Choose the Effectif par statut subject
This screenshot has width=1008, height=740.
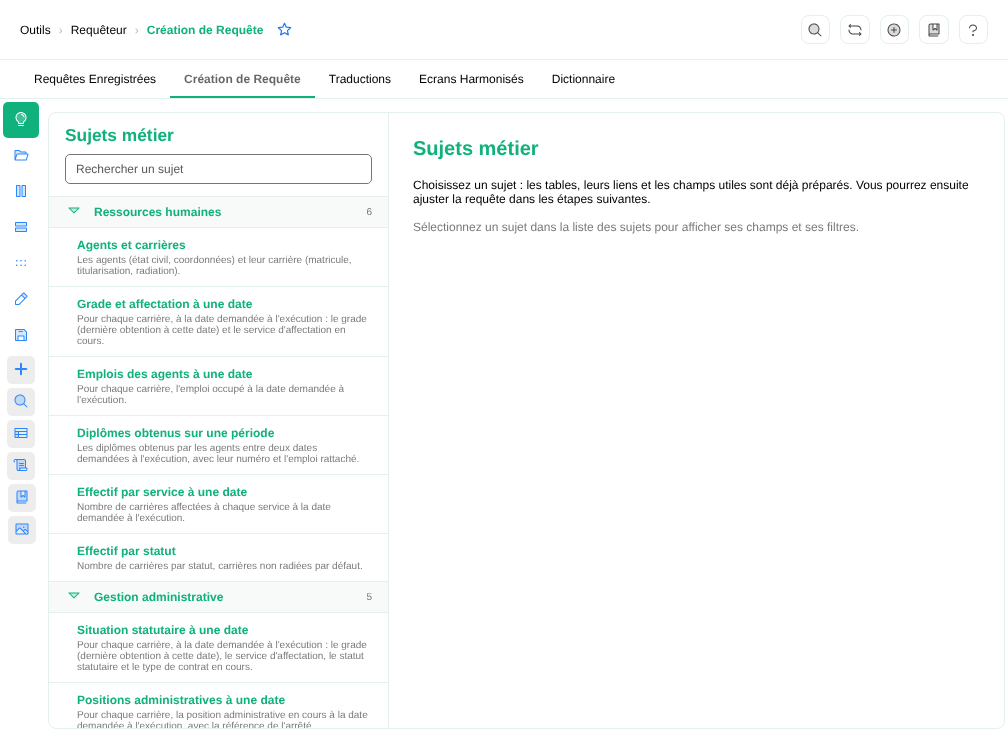tap(219, 558)
